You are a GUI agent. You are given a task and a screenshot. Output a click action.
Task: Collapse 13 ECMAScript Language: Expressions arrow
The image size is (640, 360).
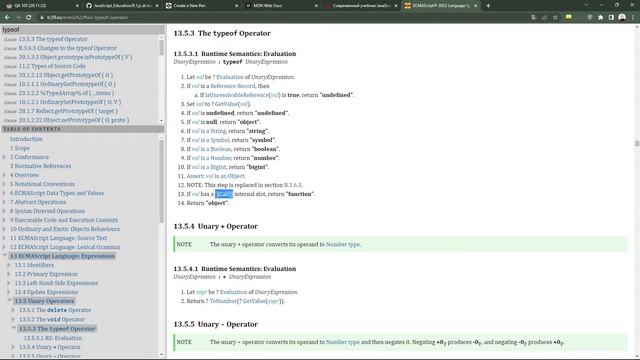coord(4,256)
